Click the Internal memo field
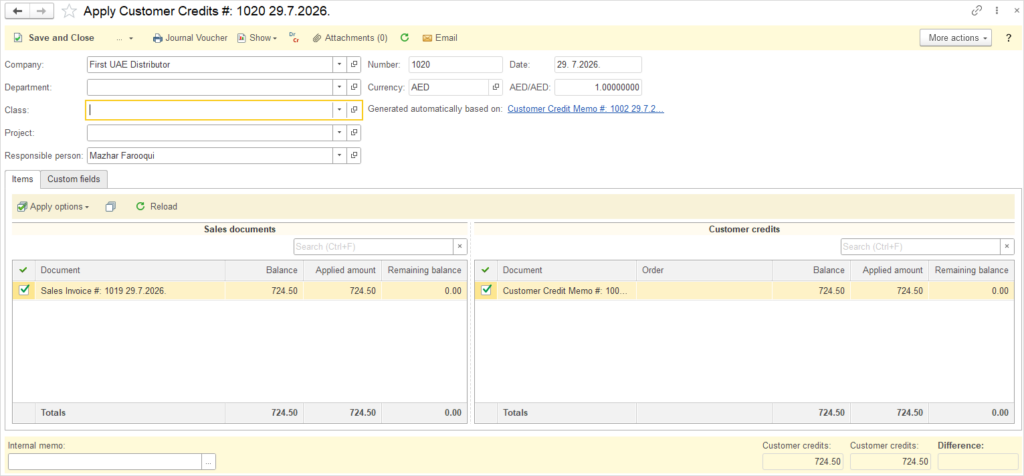Screen dimensions: 1024x476 click(x=104, y=462)
